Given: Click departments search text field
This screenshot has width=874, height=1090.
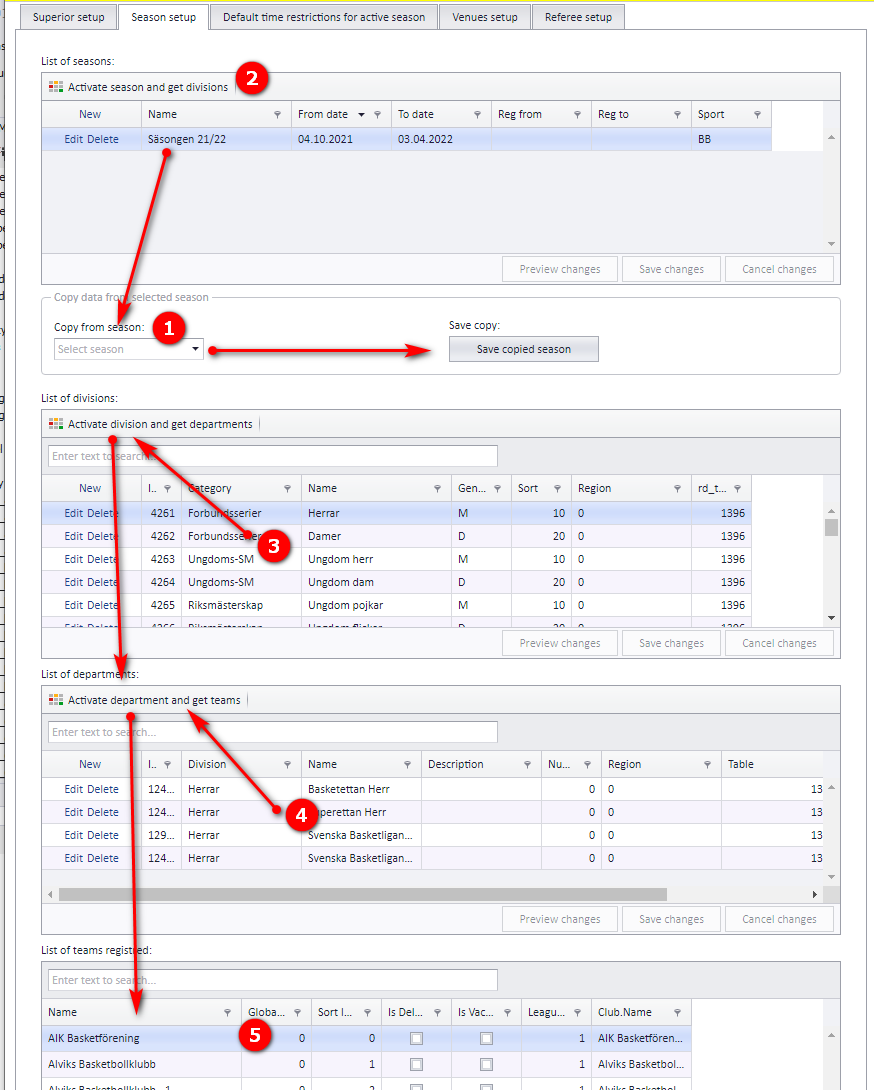Looking at the screenshot, I should point(273,732).
